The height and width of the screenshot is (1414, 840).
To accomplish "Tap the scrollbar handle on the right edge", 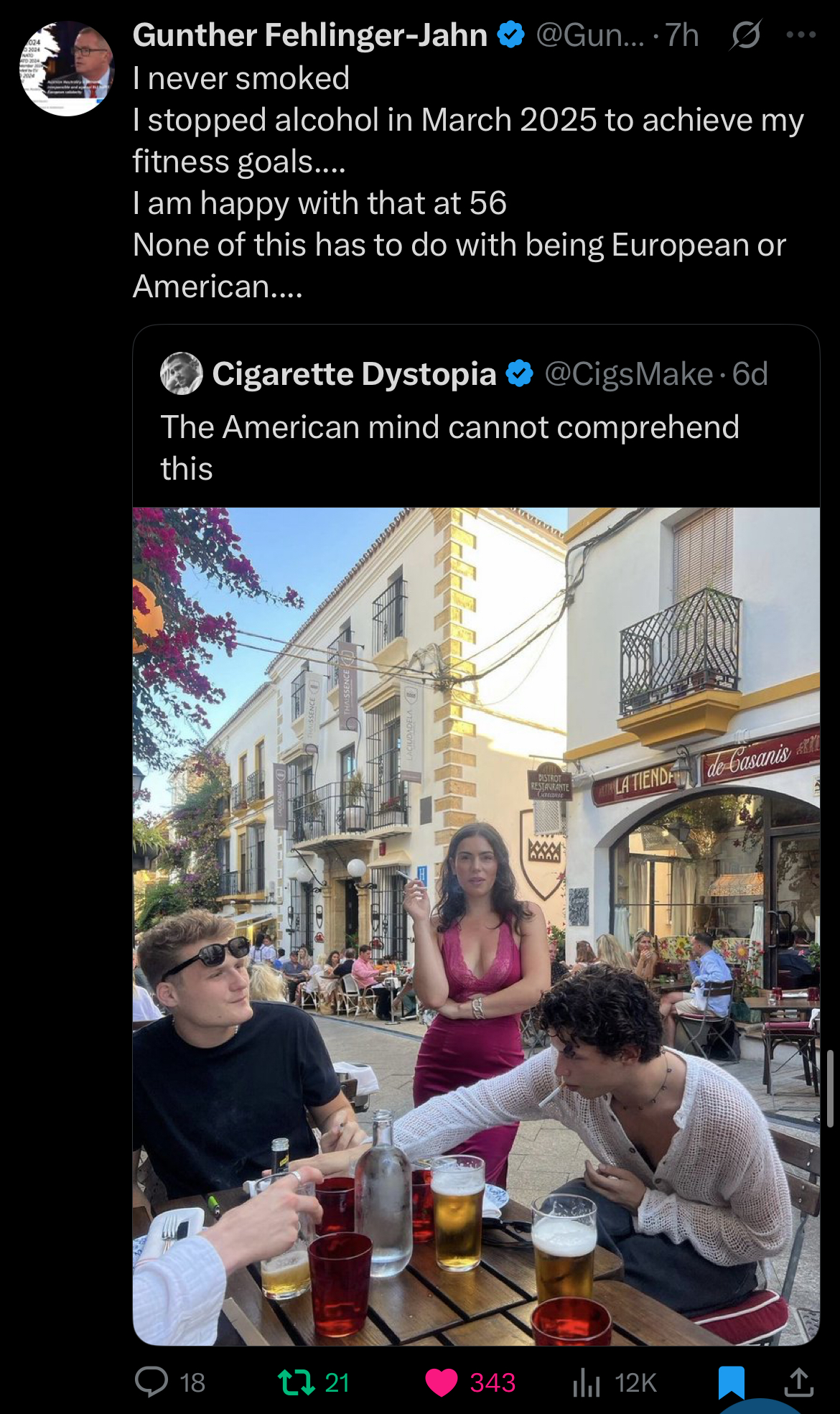I will [831, 1088].
